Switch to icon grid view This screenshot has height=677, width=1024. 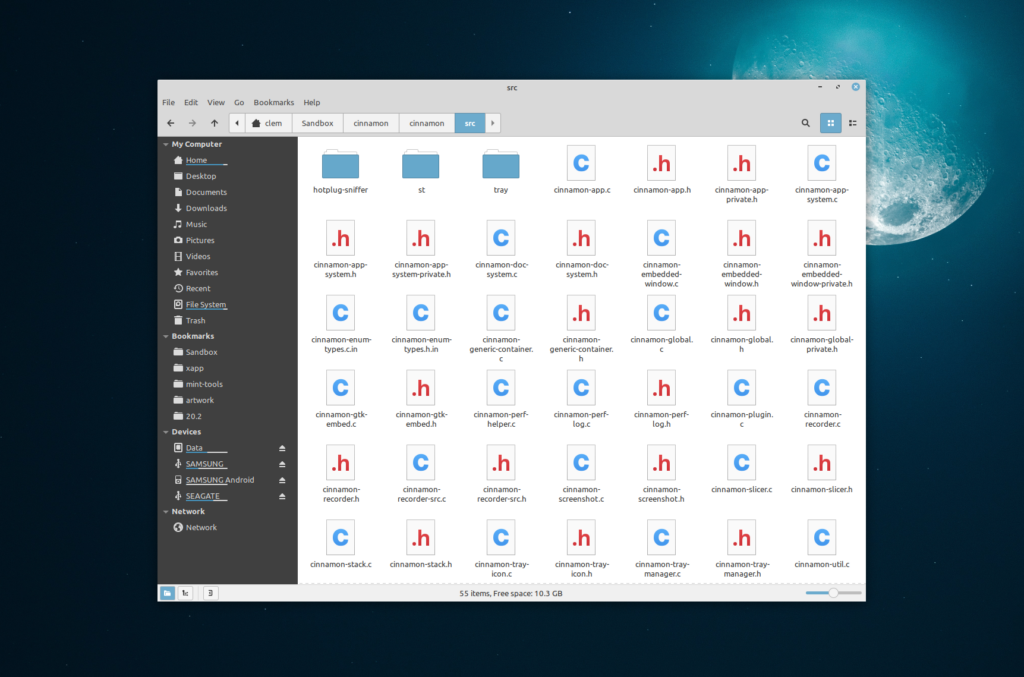click(830, 123)
